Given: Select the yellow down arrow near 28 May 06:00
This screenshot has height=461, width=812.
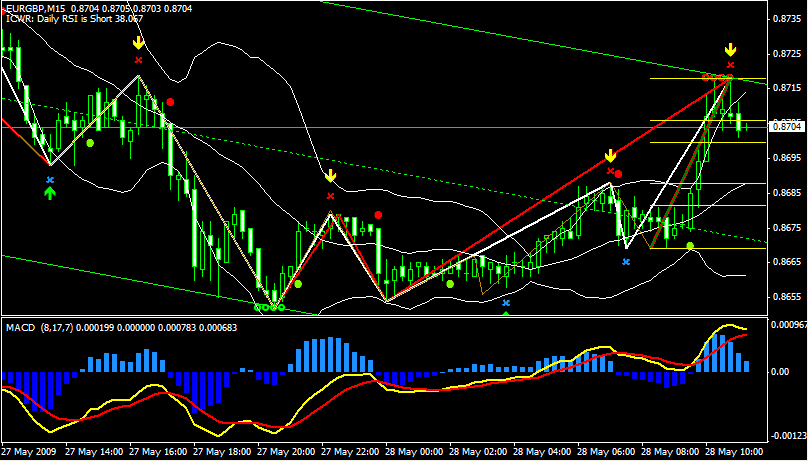Looking at the screenshot, I should tap(609, 157).
